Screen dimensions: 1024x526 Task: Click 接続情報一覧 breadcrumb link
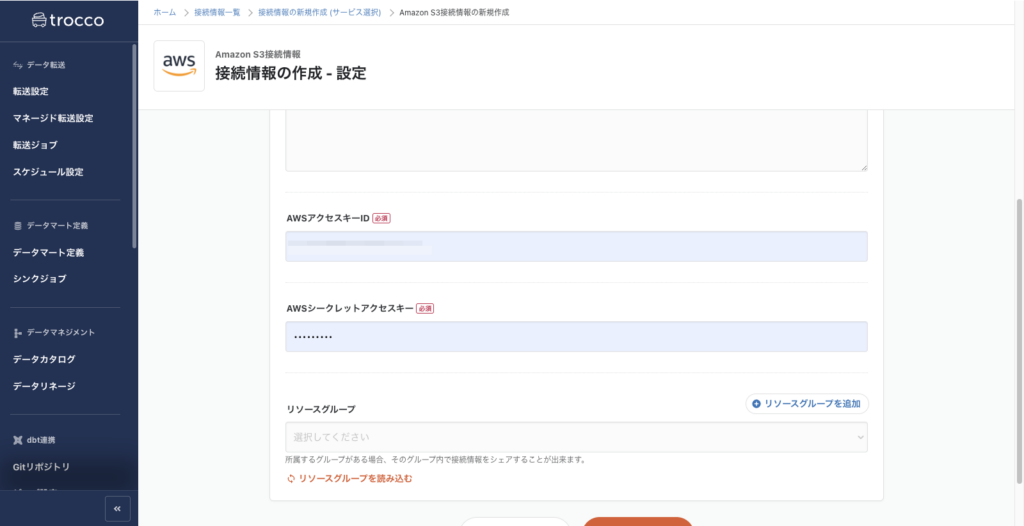point(217,12)
